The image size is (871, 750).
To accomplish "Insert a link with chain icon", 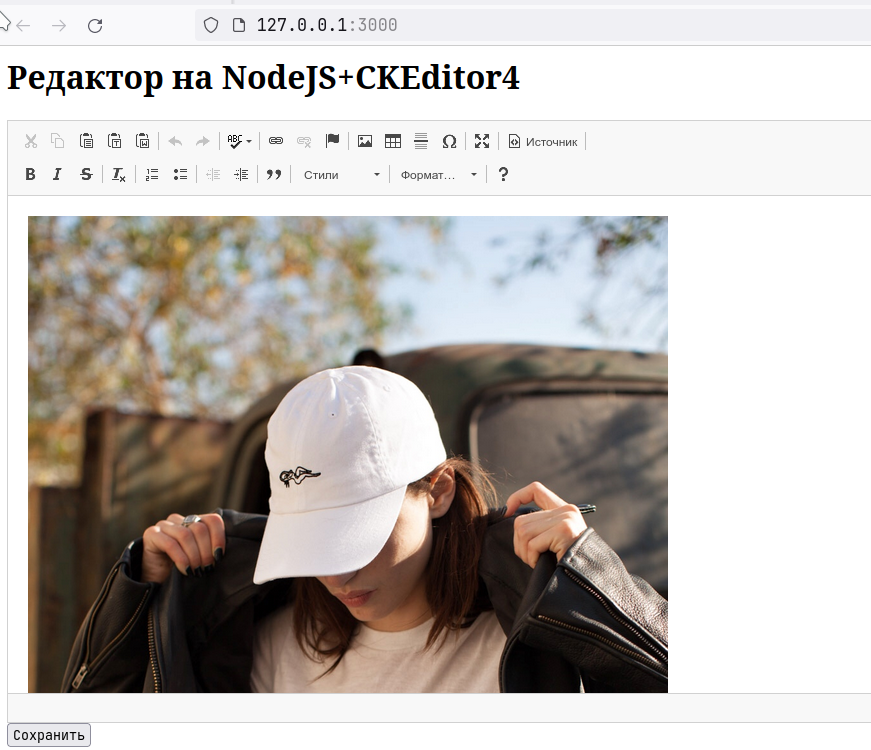I will pyautogui.click(x=276, y=141).
